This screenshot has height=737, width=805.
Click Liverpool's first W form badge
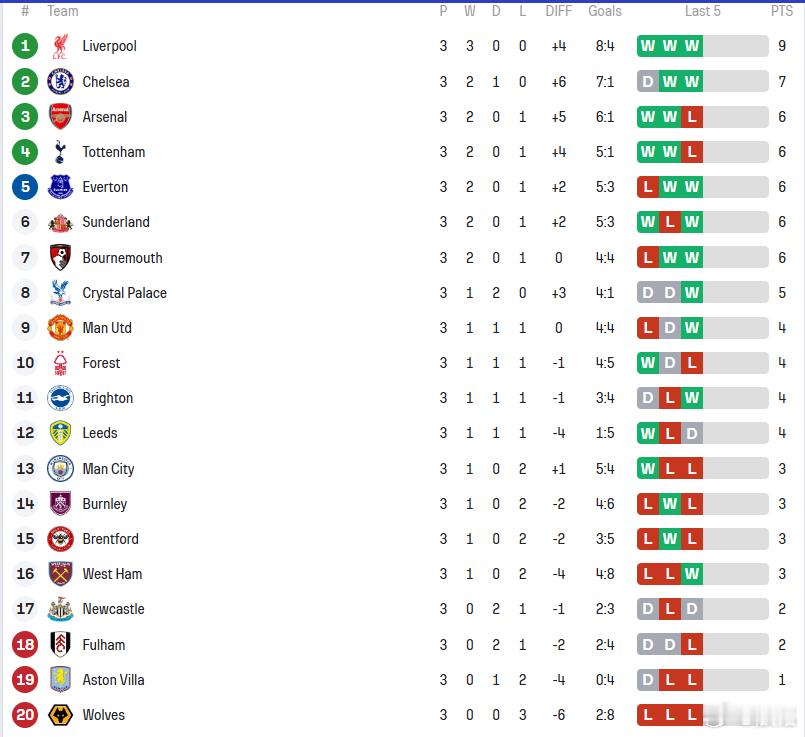tap(648, 46)
